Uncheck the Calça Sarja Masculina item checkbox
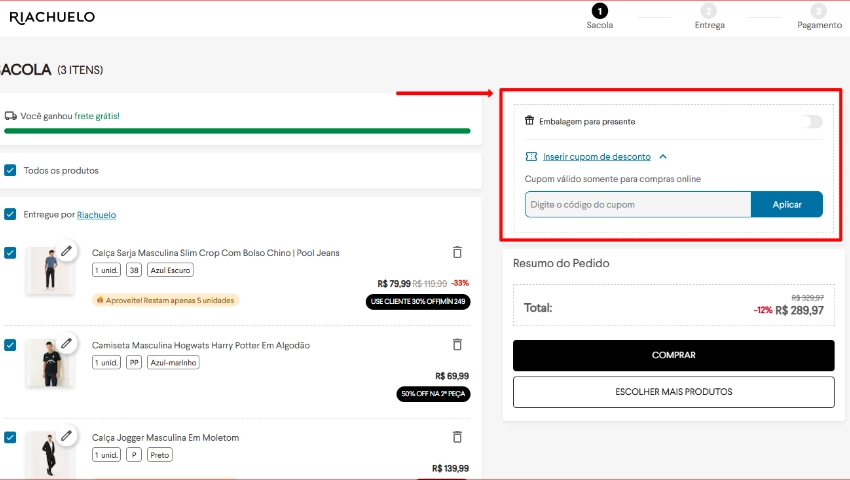Screen dimensions: 850x480 pyautogui.click(x=10, y=253)
